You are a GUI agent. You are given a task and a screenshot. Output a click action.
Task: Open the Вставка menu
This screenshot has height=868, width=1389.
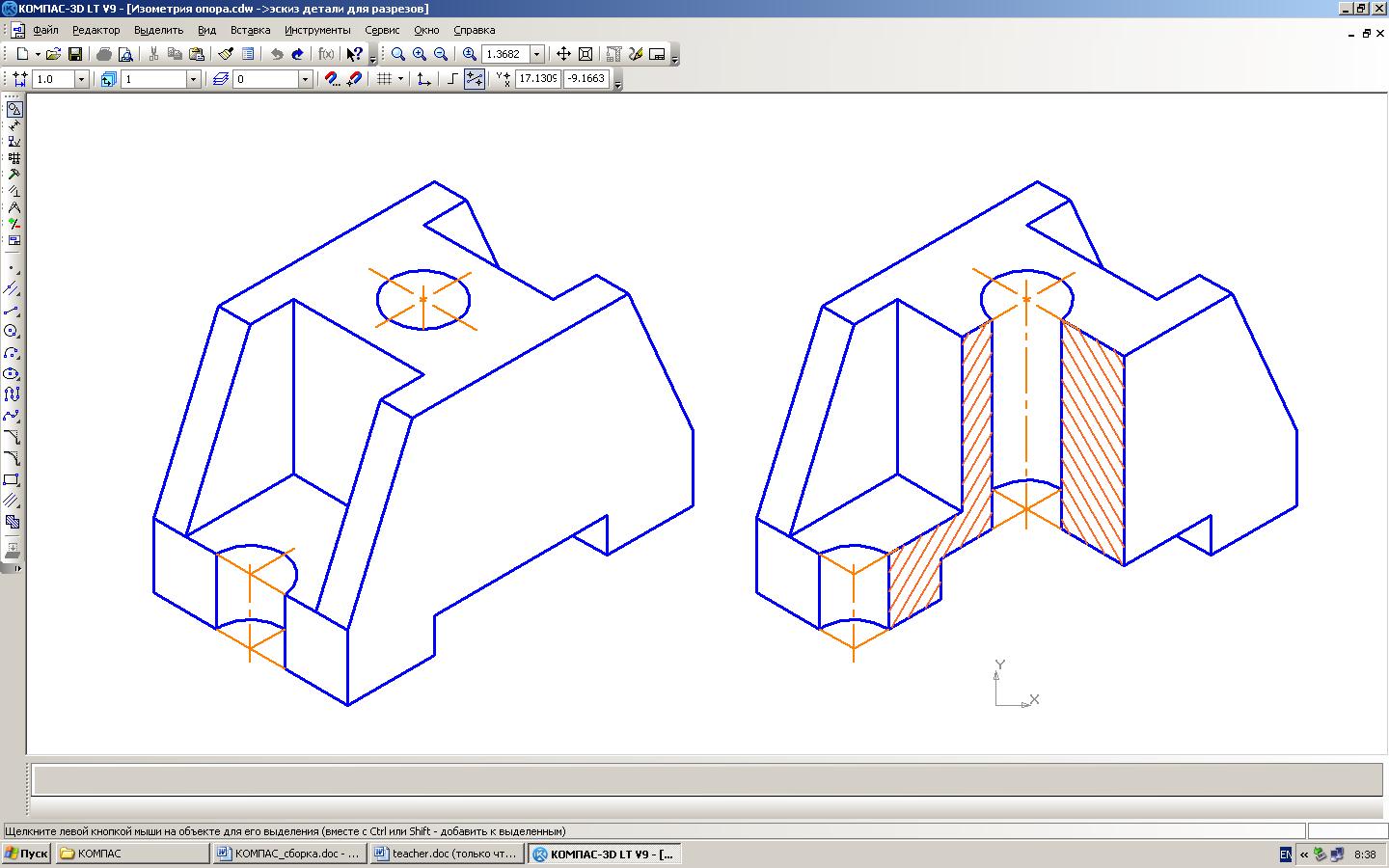[250, 30]
